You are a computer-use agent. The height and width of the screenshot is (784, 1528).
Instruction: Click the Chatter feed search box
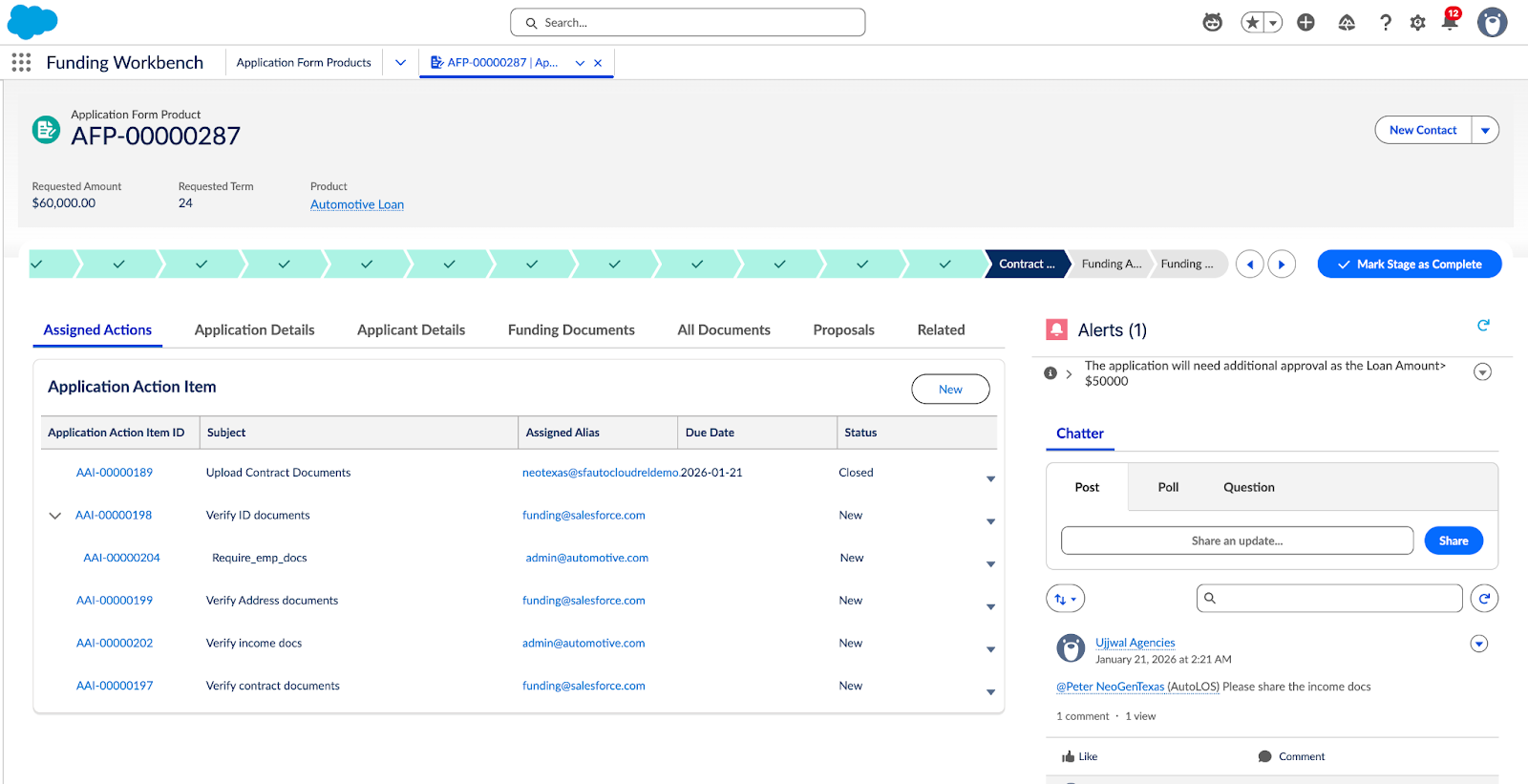pos(1329,598)
